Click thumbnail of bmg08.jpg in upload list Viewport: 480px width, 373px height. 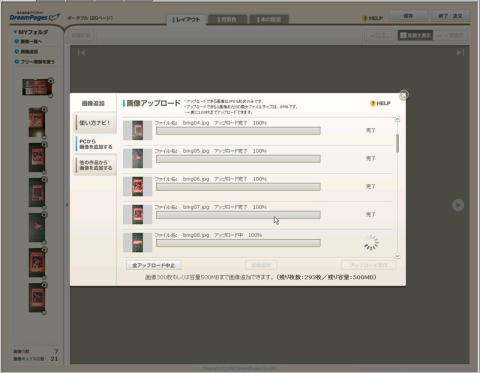(137, 242)
